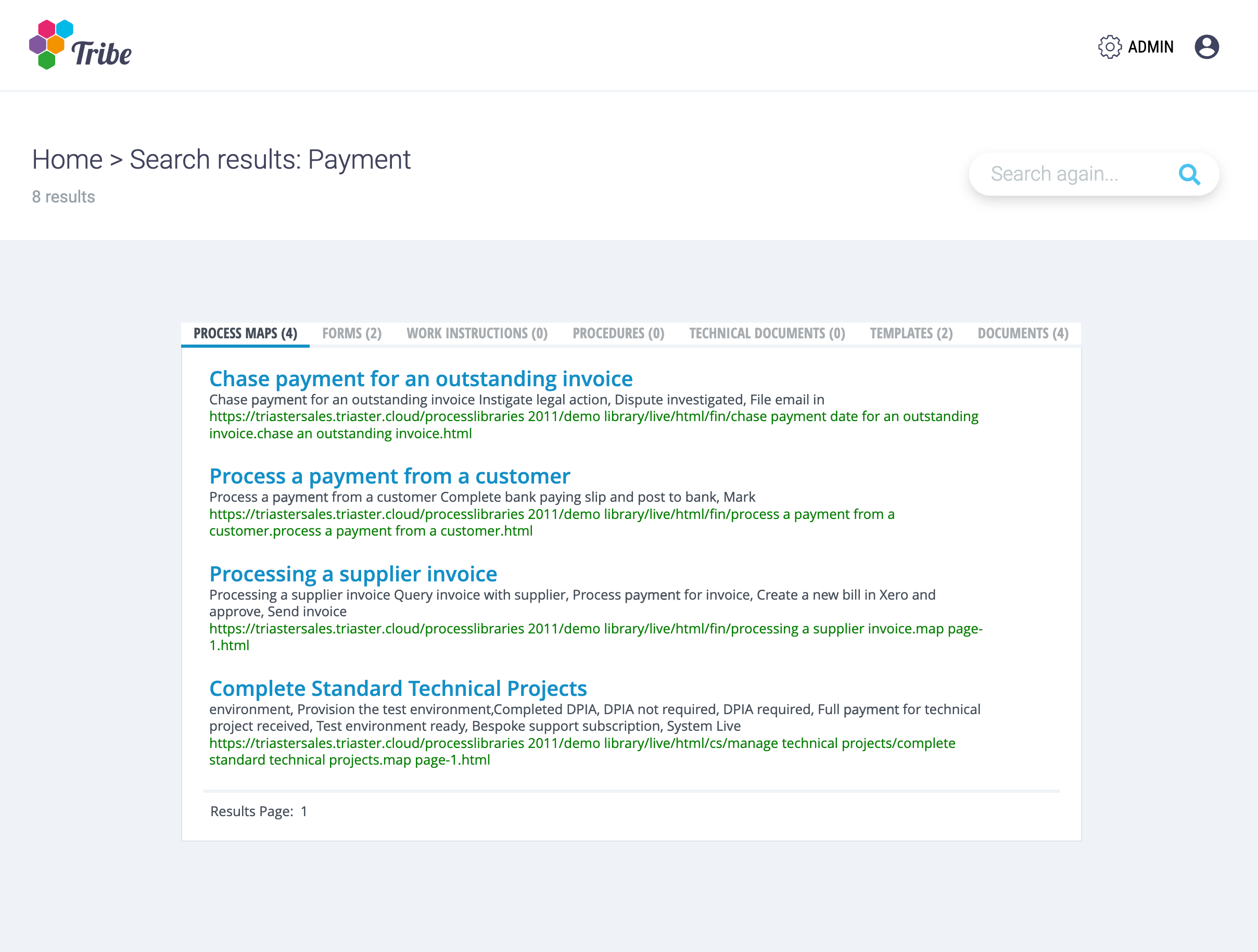Click the ADMIN label in header
1258x952 pixels.
[1150, 47]
